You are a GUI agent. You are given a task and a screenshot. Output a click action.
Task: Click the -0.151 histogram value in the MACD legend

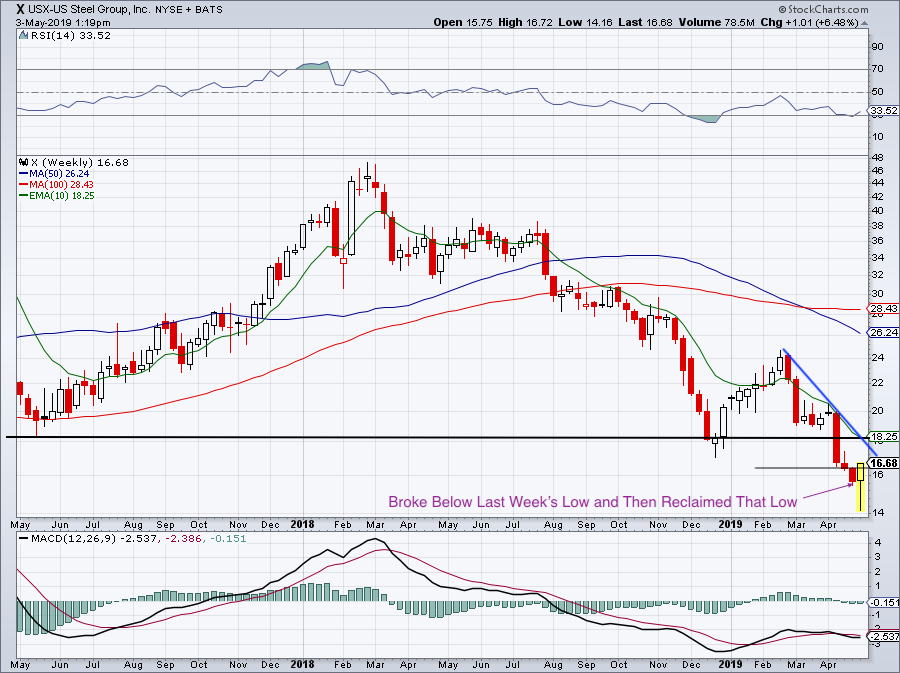click(x=227, y=539)
